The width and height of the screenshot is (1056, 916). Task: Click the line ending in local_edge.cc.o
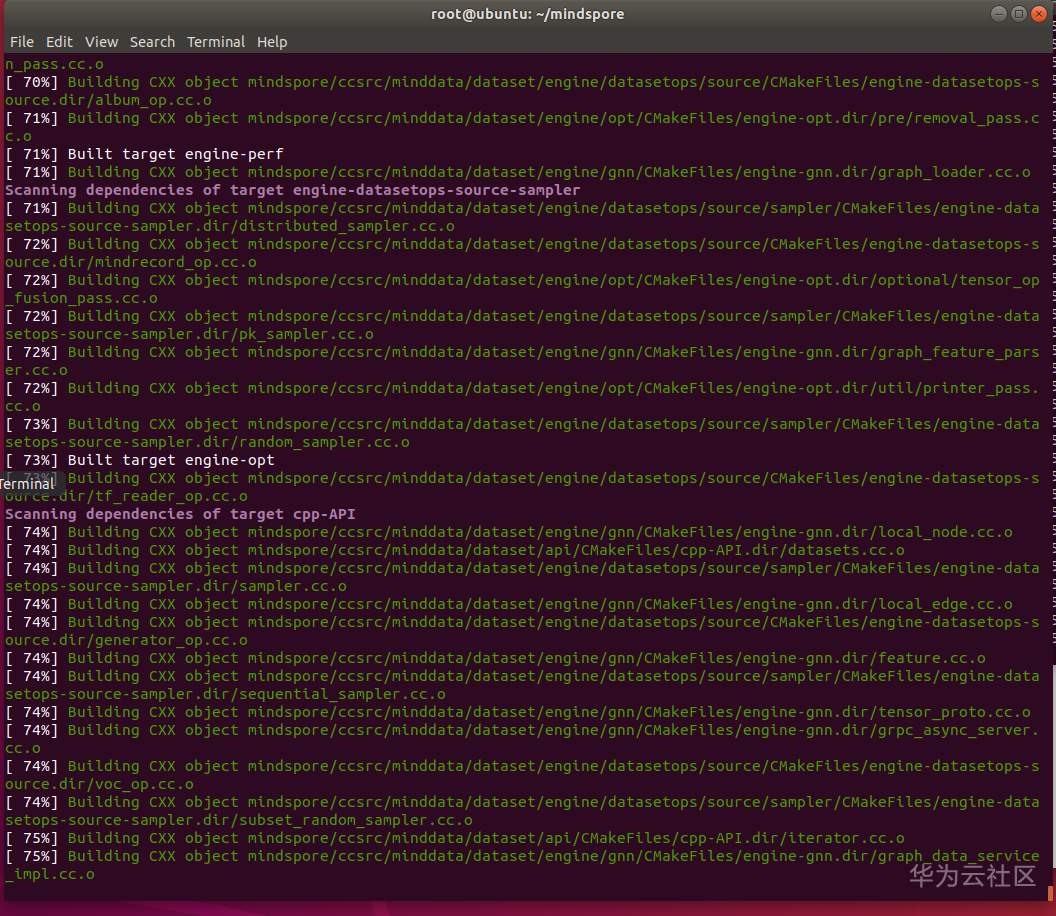click(x=509, y=604)
